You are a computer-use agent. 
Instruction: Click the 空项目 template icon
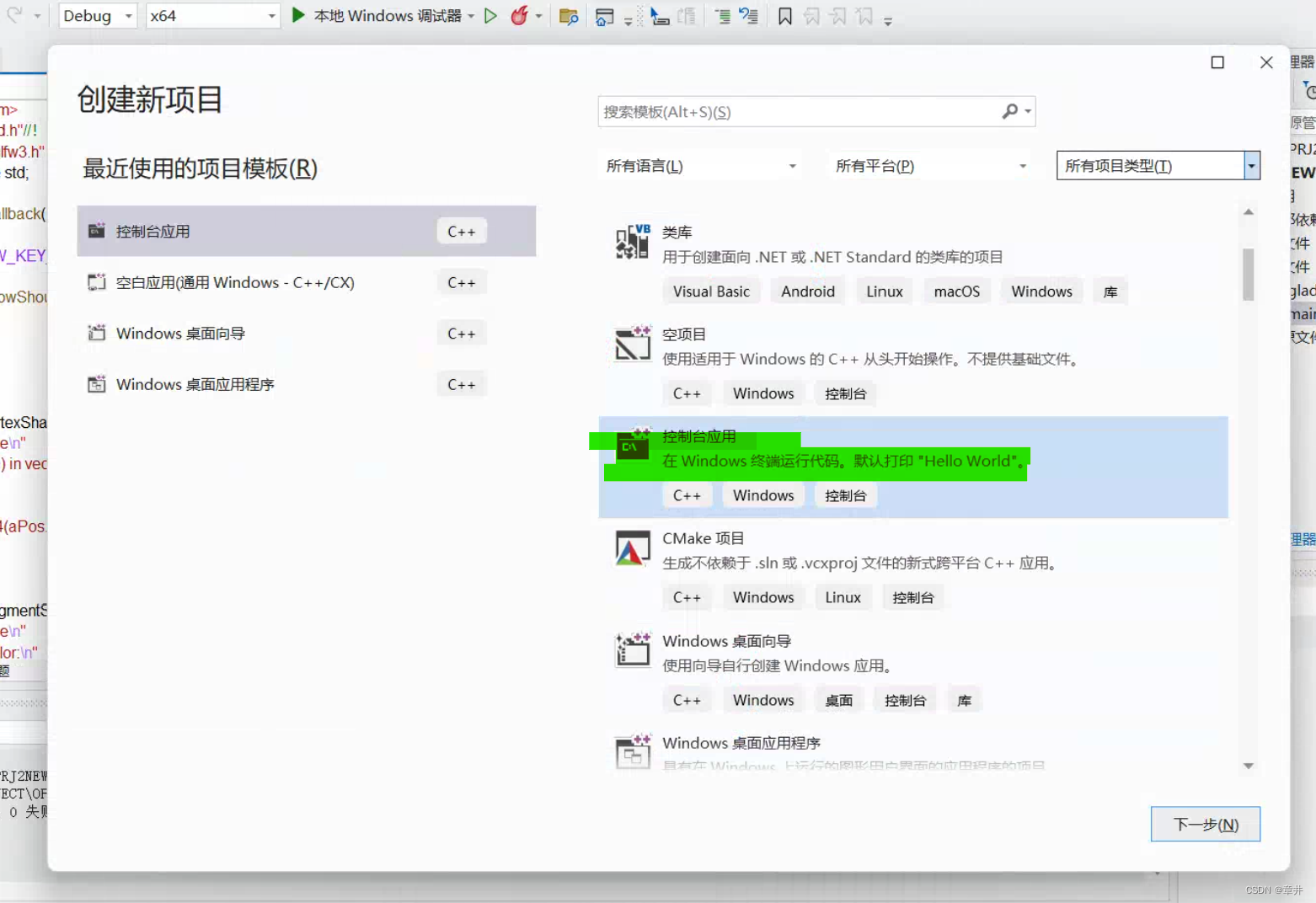[x=632, y=343]
